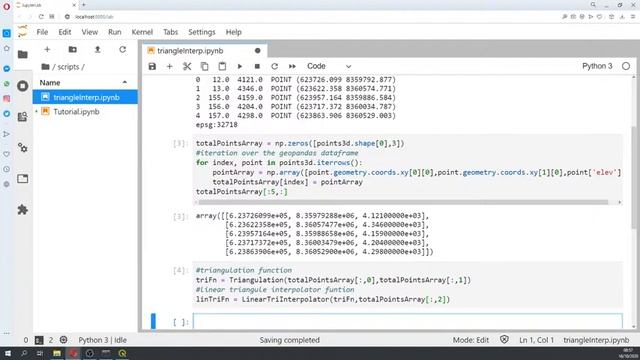Click into the totalPointsArray code cell
The height and width of the screenshot is (360, 640).
[408, 167]
